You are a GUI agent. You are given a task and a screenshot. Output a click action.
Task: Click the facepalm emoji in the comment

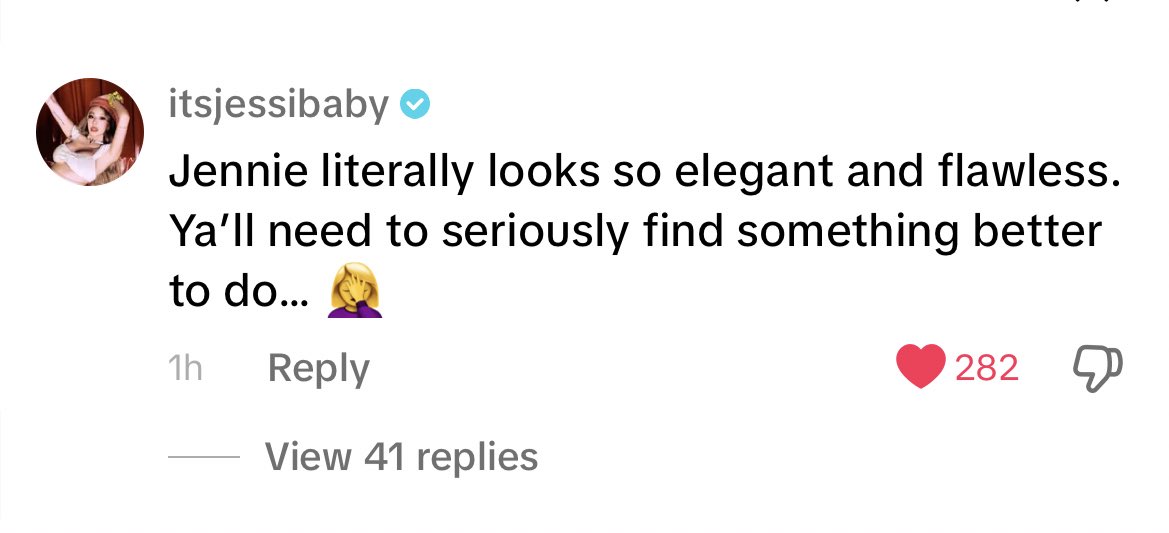[x=356, y=294]
